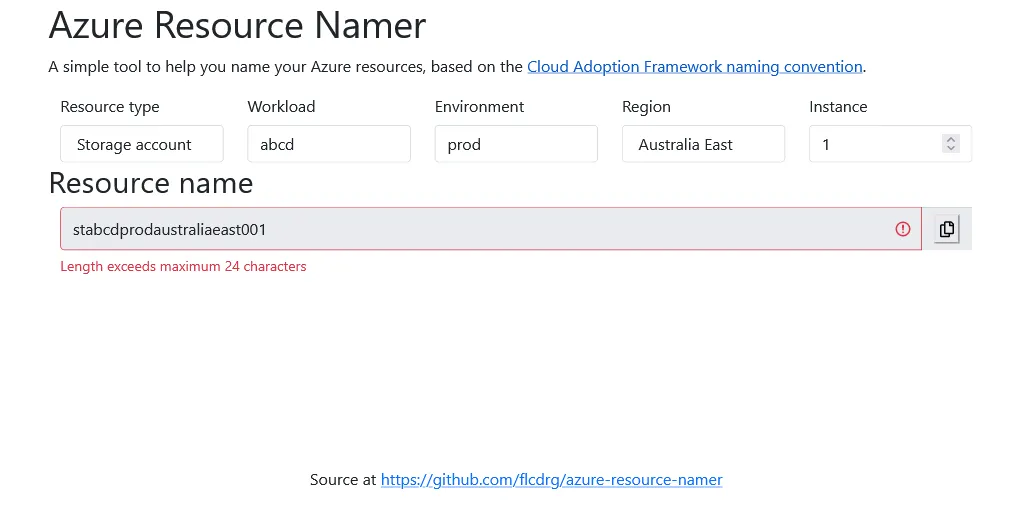Screen dimensions: 1033x507
Task: Click the Resource type label
Action: click(x=110, y=107)
